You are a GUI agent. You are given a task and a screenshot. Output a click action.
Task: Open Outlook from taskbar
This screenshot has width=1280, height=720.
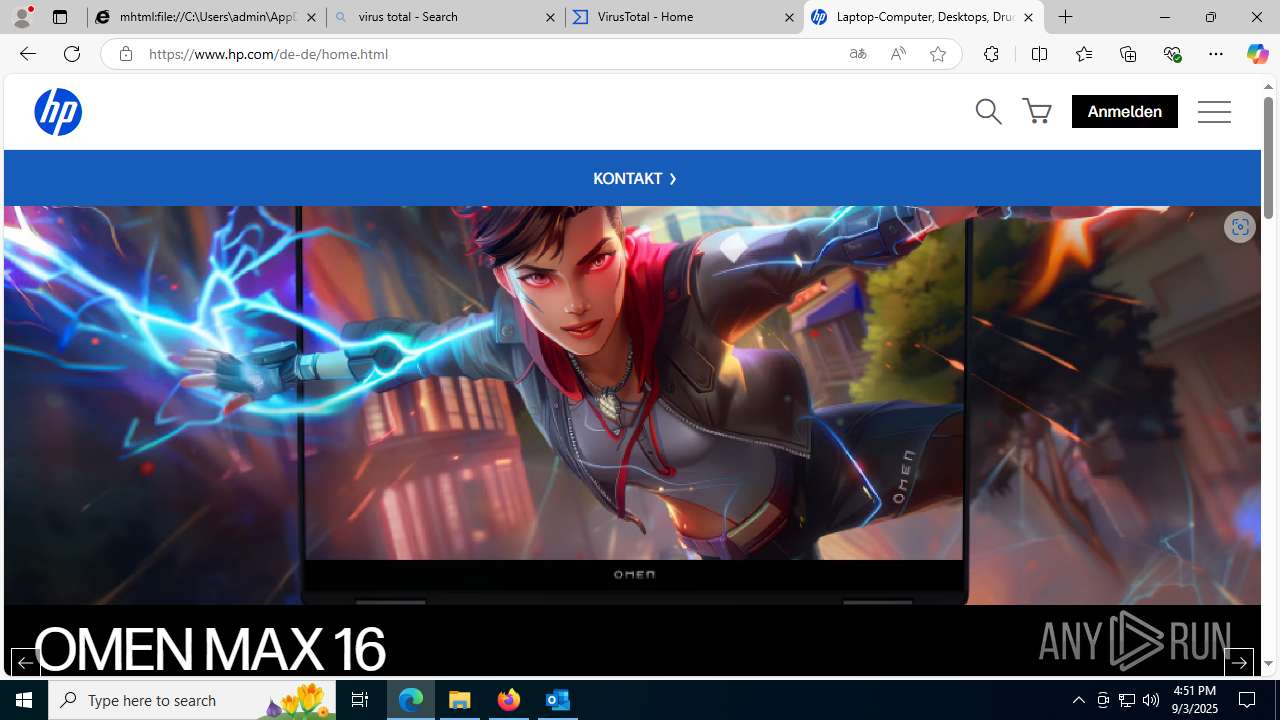click(558, 700)
